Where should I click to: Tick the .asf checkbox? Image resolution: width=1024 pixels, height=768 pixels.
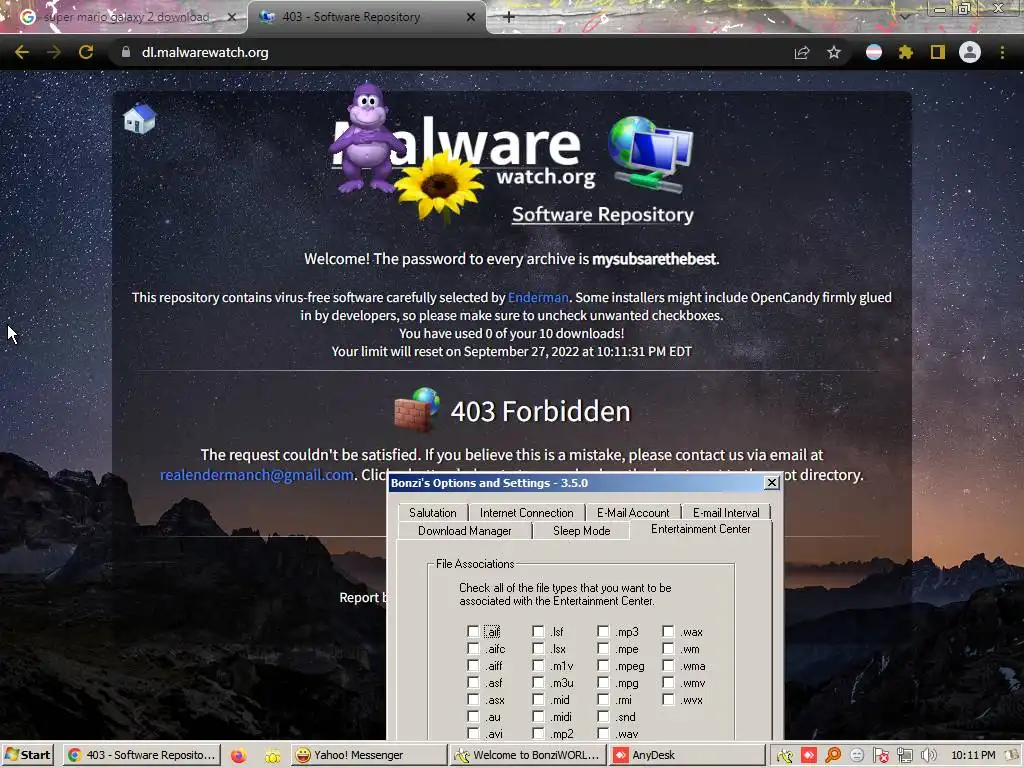[x=473, y=682]
